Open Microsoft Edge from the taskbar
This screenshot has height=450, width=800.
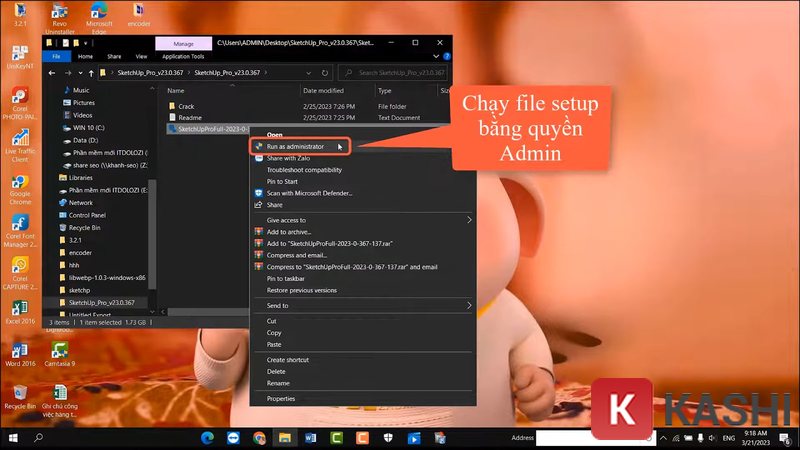pos(207,438)
